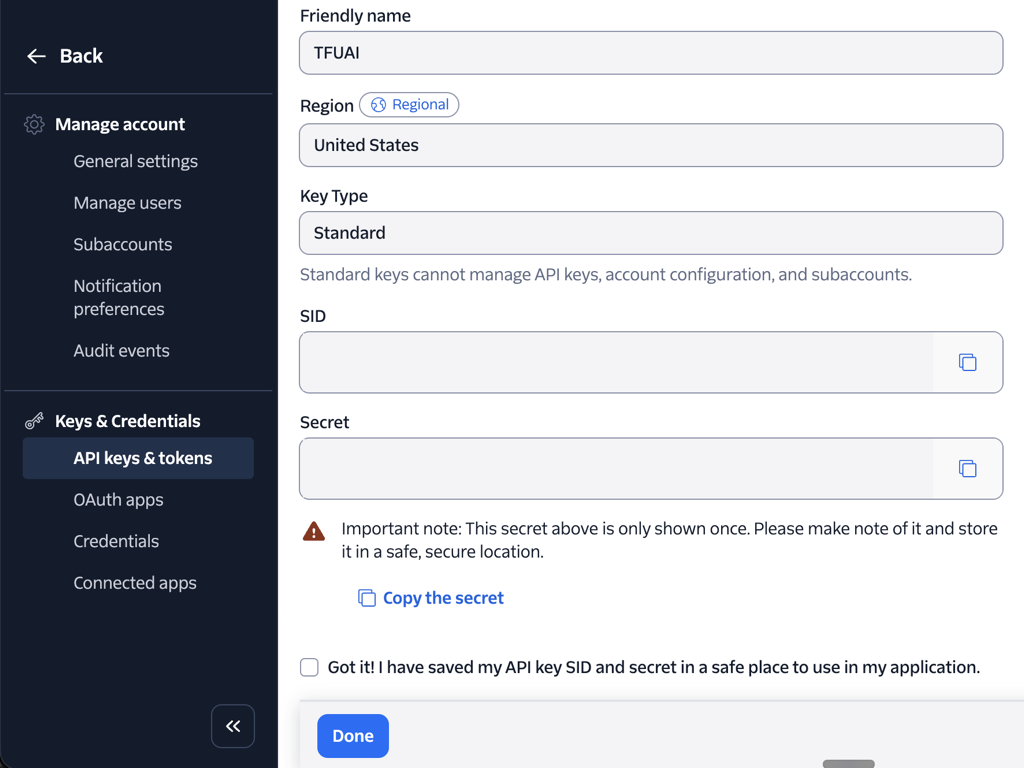Open OAuth apps
1024x768 pixels.
pyautogui.click(x=118, y=500)
